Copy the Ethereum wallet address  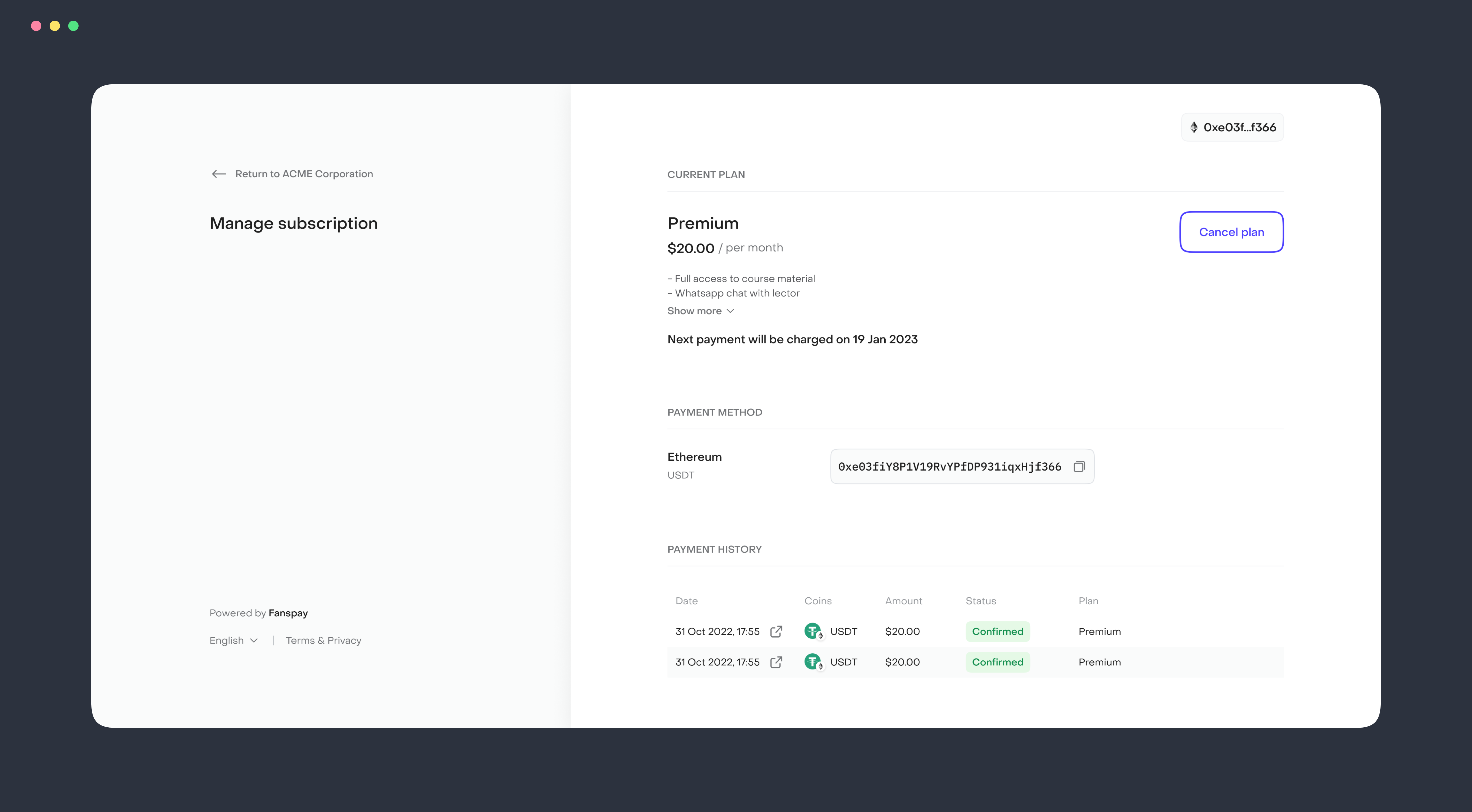click(x=1079, y=466)
